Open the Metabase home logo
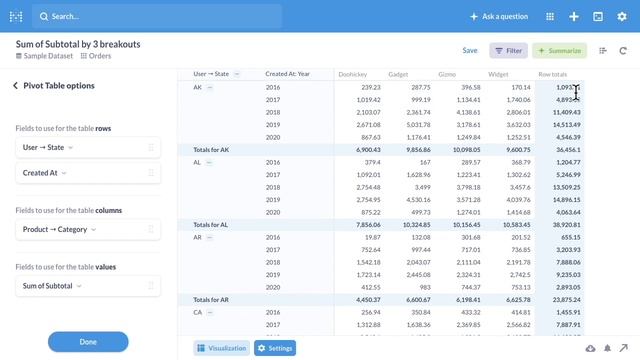The image size is (640, 360). click(16, 16)
